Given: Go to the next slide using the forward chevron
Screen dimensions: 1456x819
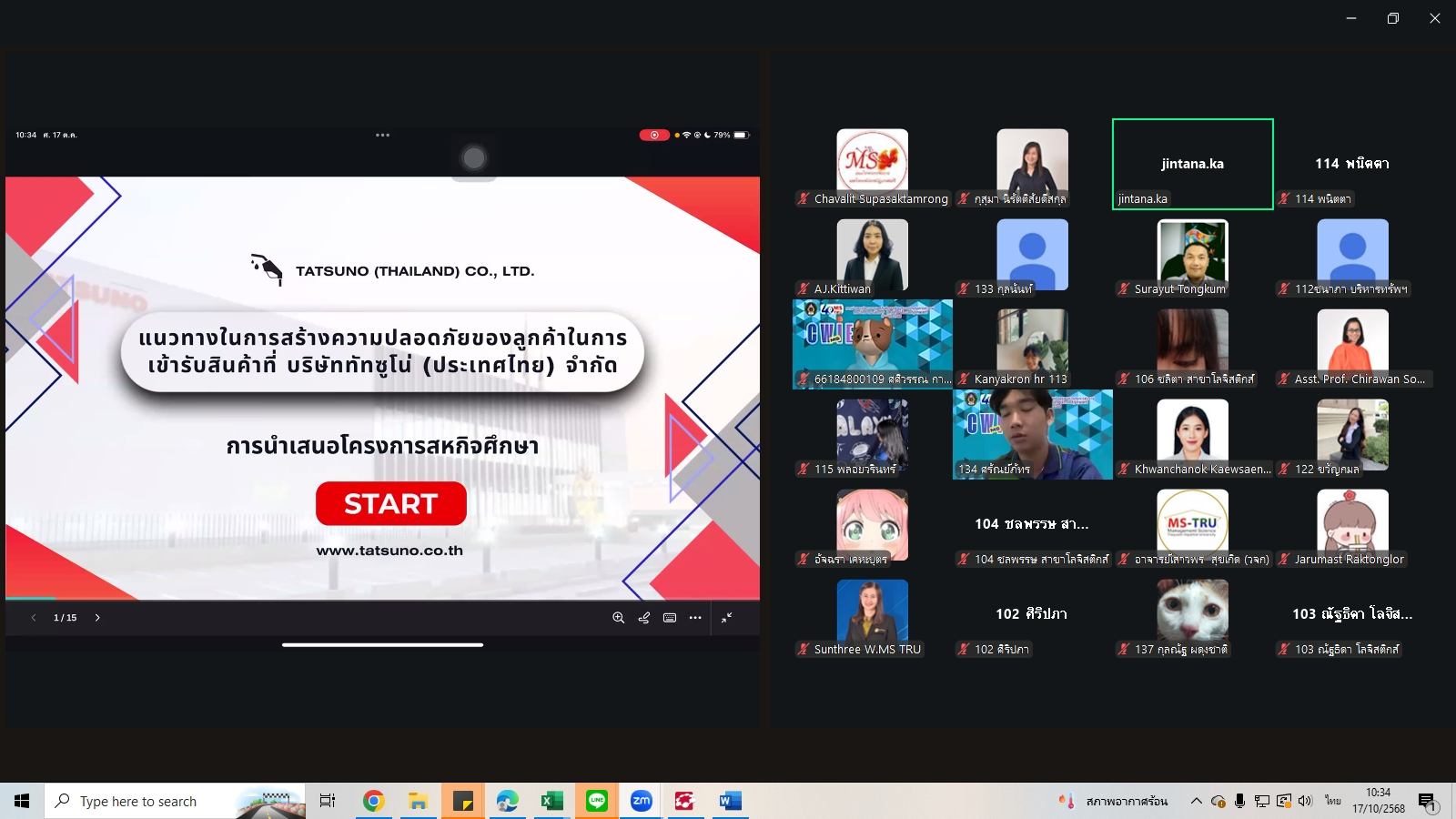Looking at the screenshot, I should pos(97,618).
